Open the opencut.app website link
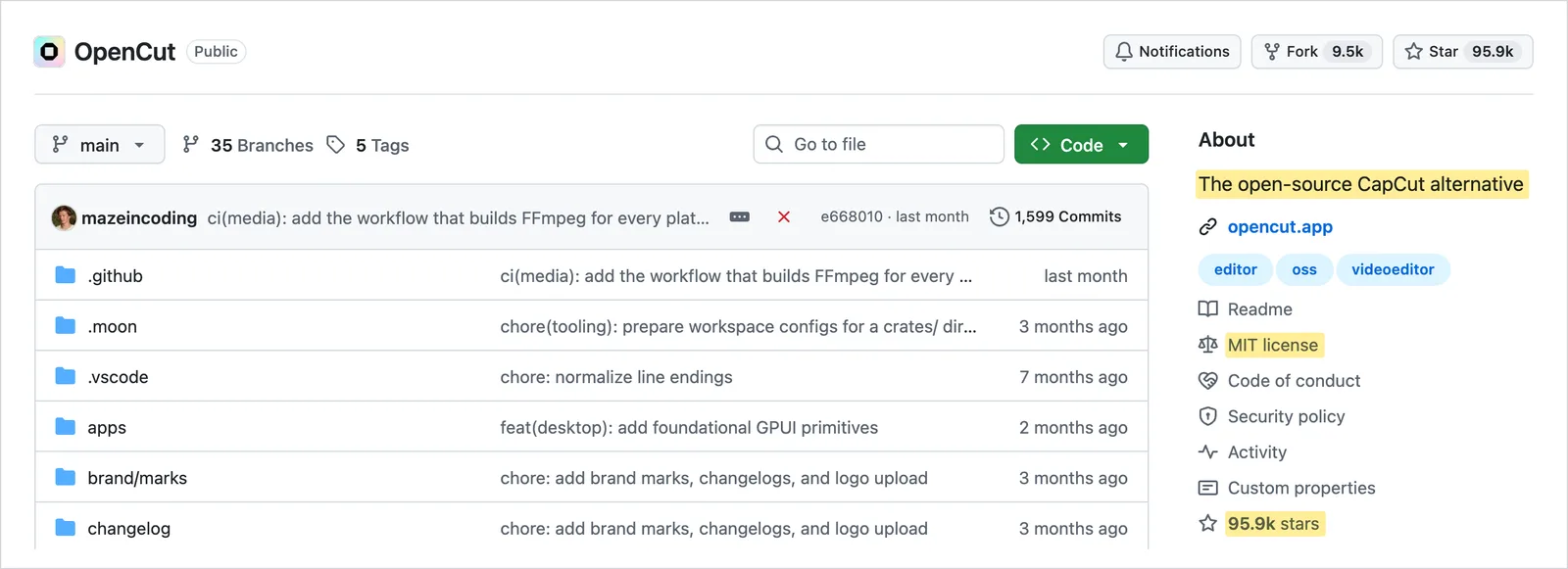 click(1280, 227)
